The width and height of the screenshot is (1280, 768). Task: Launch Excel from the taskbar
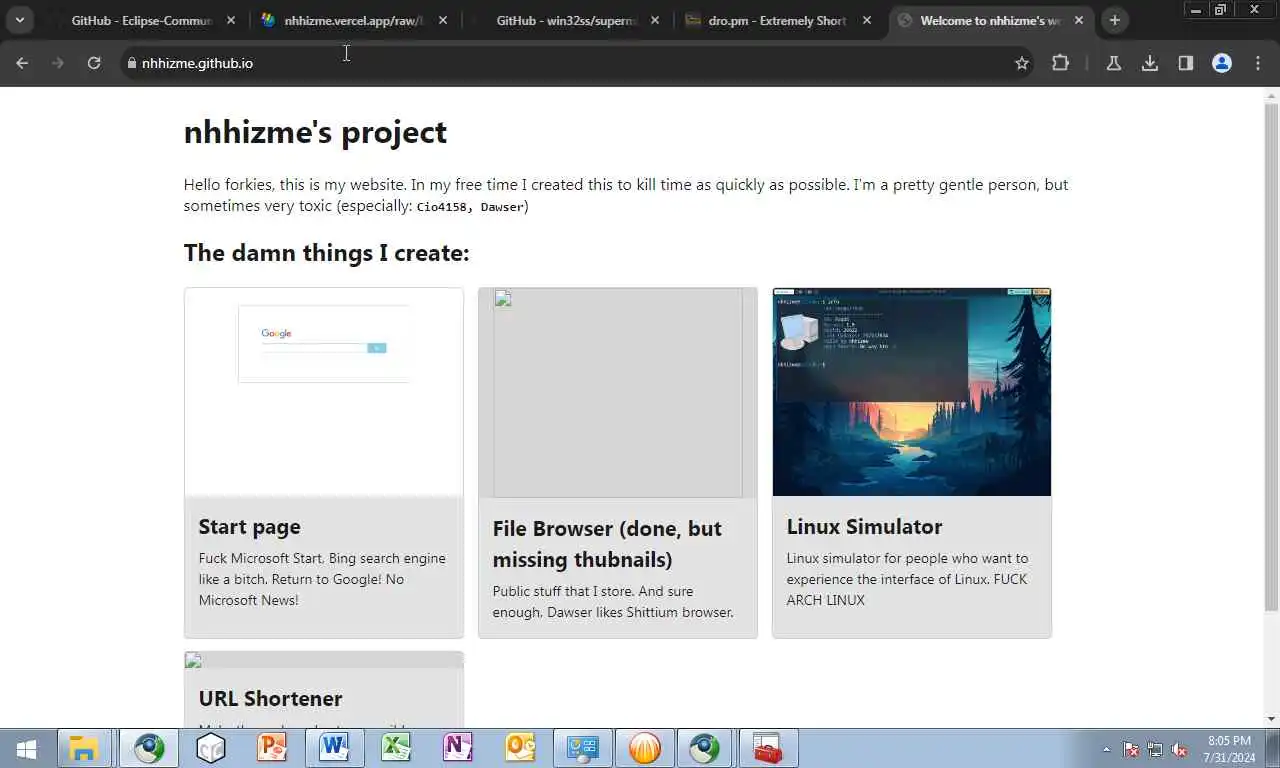tap(396, 748)
